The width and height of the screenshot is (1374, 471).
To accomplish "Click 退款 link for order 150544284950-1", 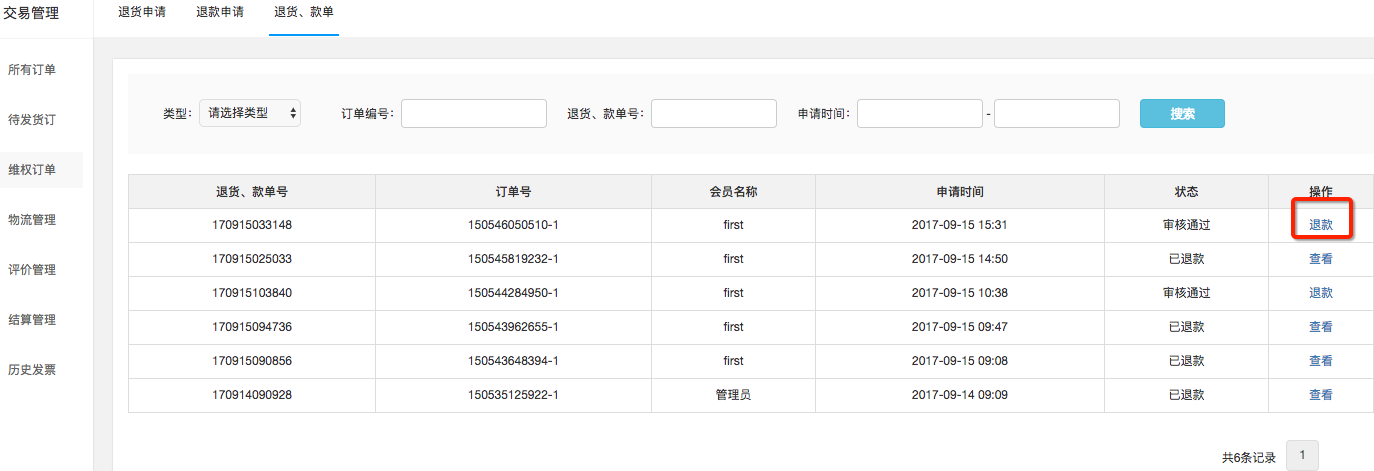I will click(1321, 293).
